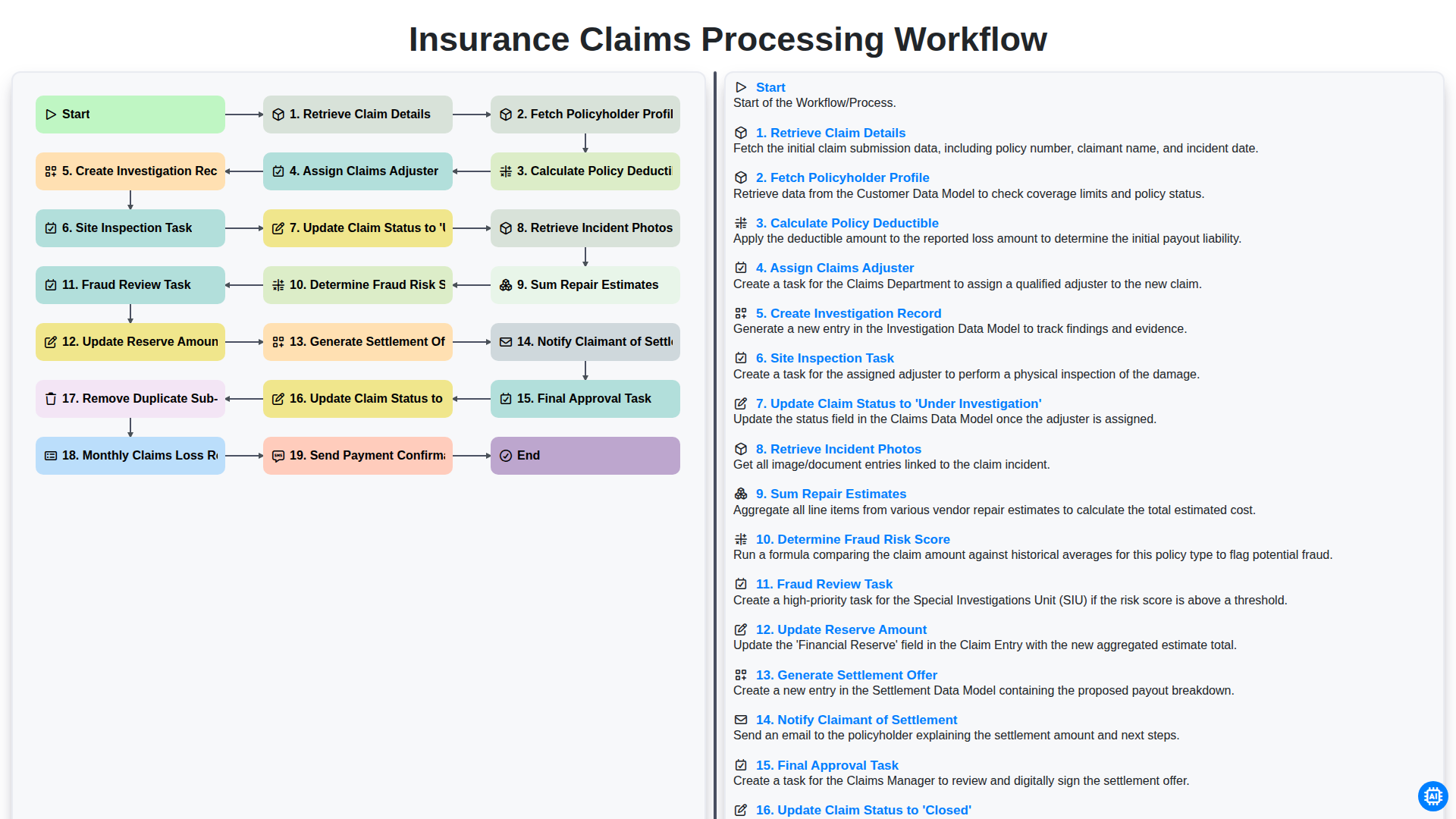Open the 10. Determine Fraud Risk Score link

coord(853,539)
